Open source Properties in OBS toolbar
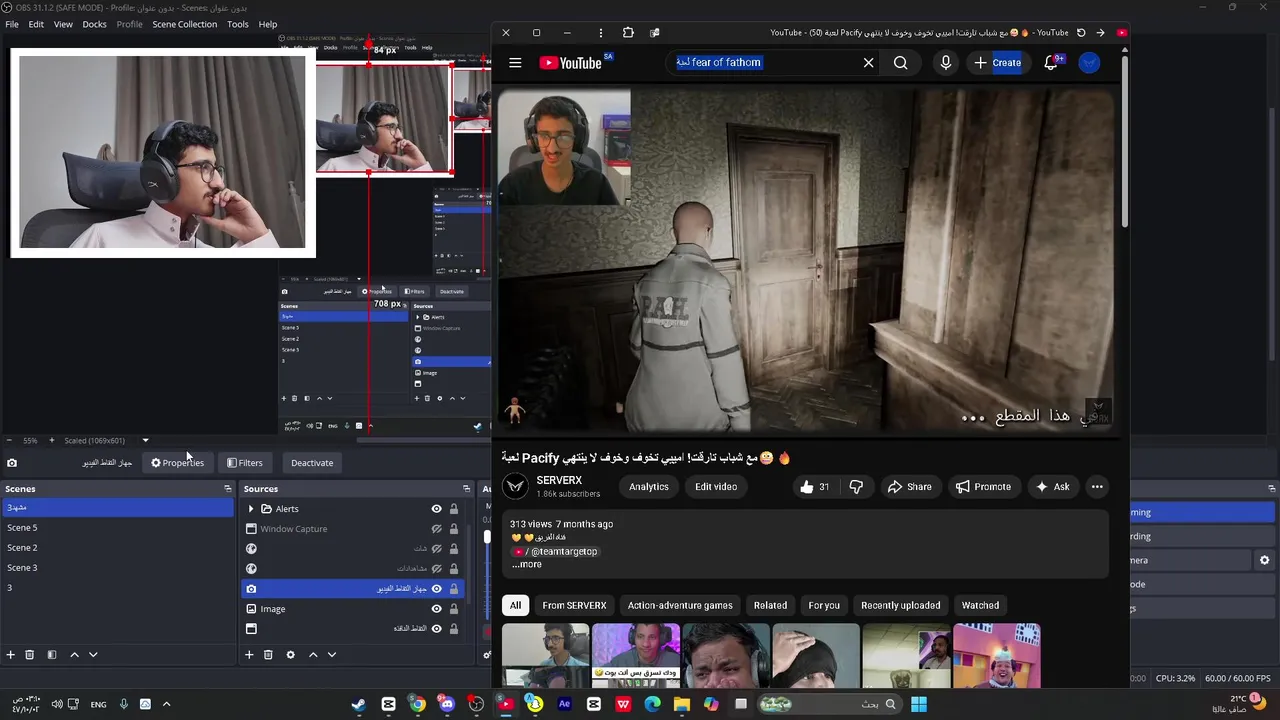Screen dimensions: 1280x720 pyautogui.click(x=177, y=463)
